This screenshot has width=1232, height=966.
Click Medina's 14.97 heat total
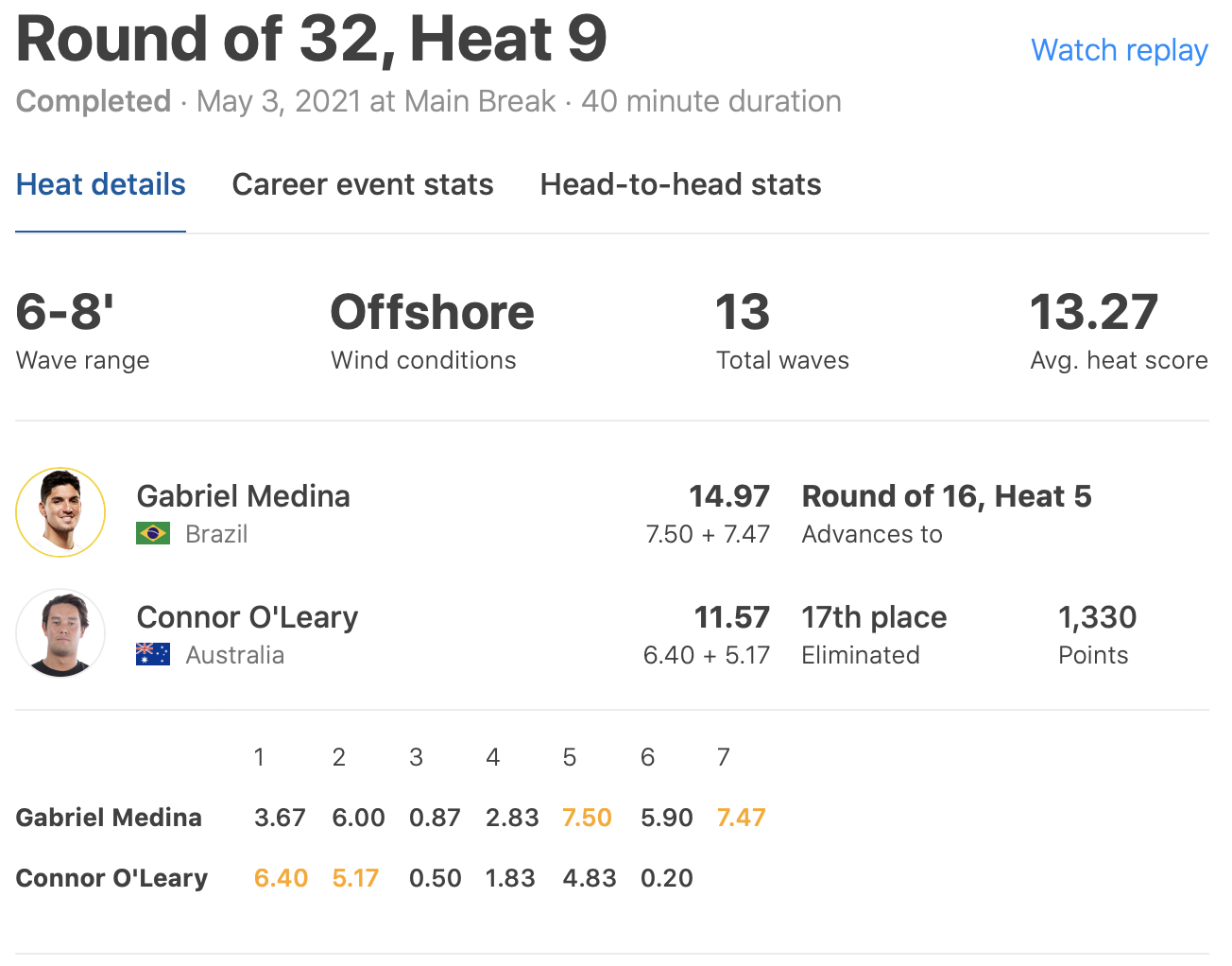(x=728, y=496)
